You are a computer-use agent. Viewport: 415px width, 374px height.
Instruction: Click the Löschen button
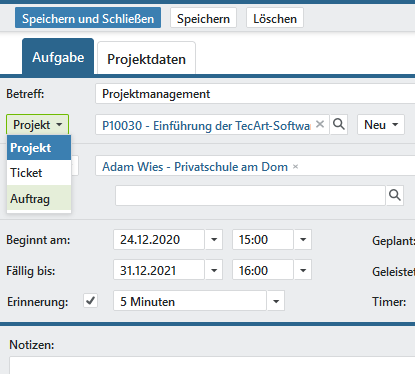click(x=275, y=18)
